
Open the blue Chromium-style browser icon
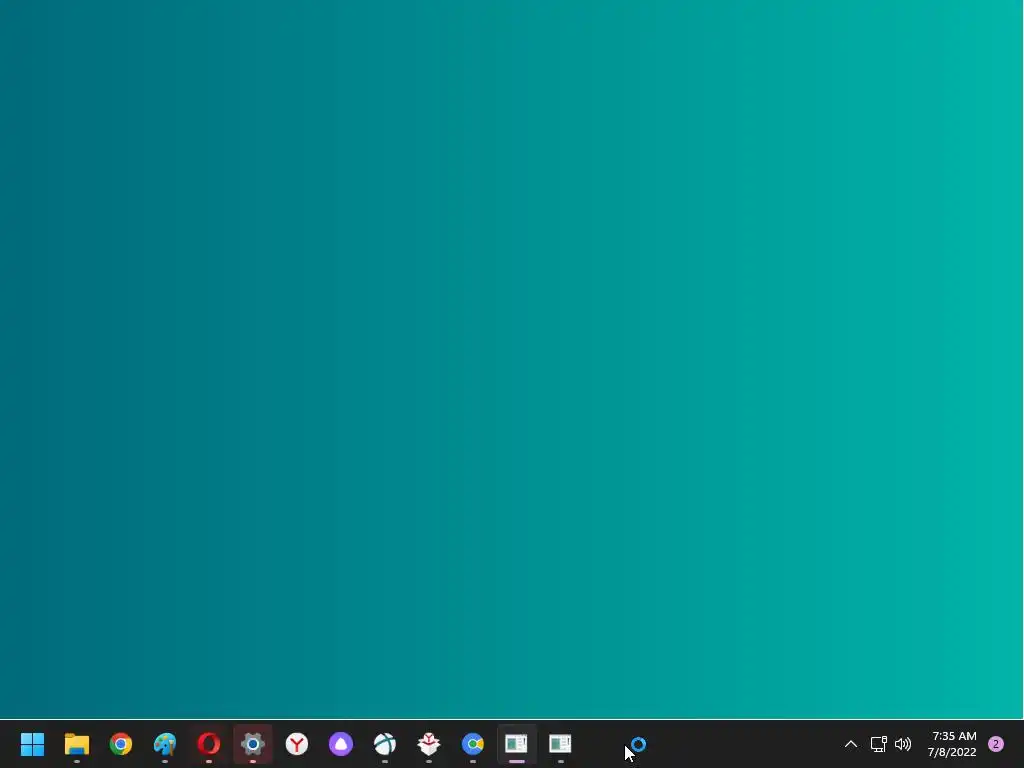[473, 744]
